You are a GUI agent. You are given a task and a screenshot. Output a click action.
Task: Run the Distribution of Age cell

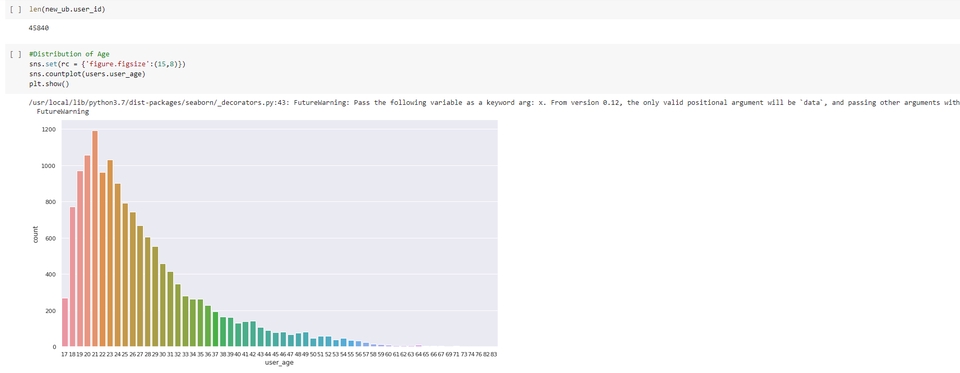pos(15,54)
